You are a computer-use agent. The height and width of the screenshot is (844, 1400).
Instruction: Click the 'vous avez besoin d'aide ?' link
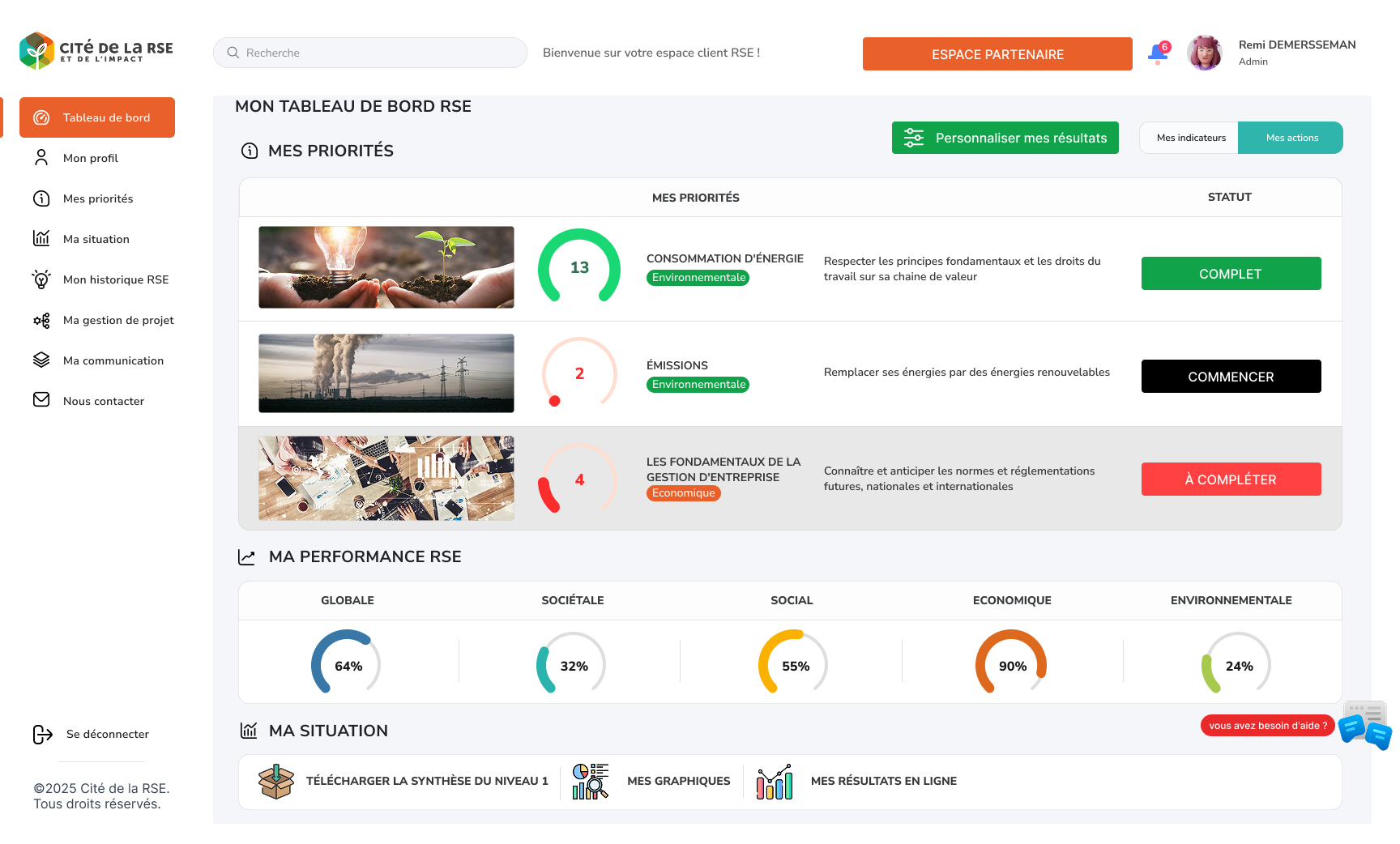coord(1267,725)
